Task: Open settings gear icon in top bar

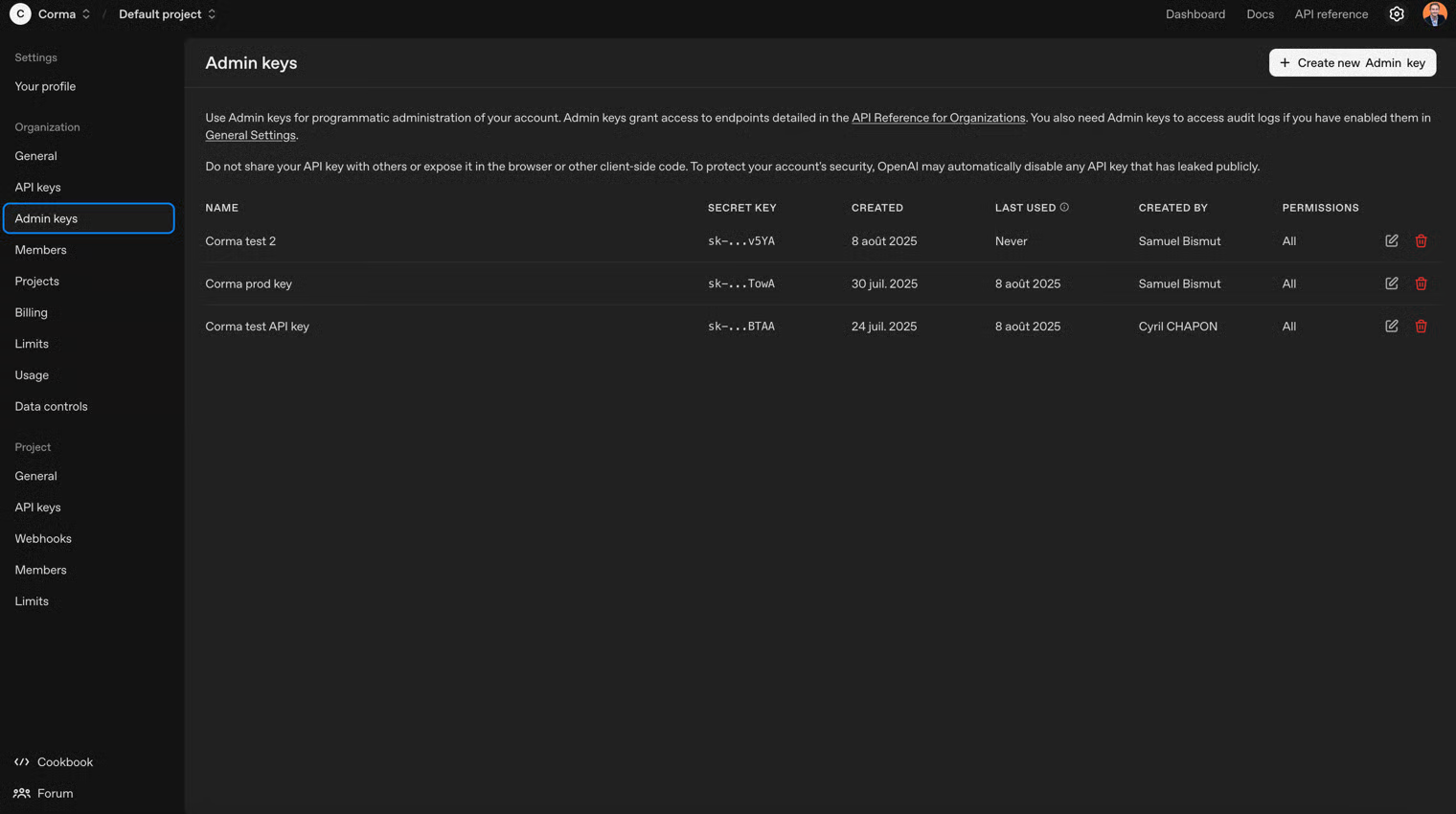Action: 1396,14
